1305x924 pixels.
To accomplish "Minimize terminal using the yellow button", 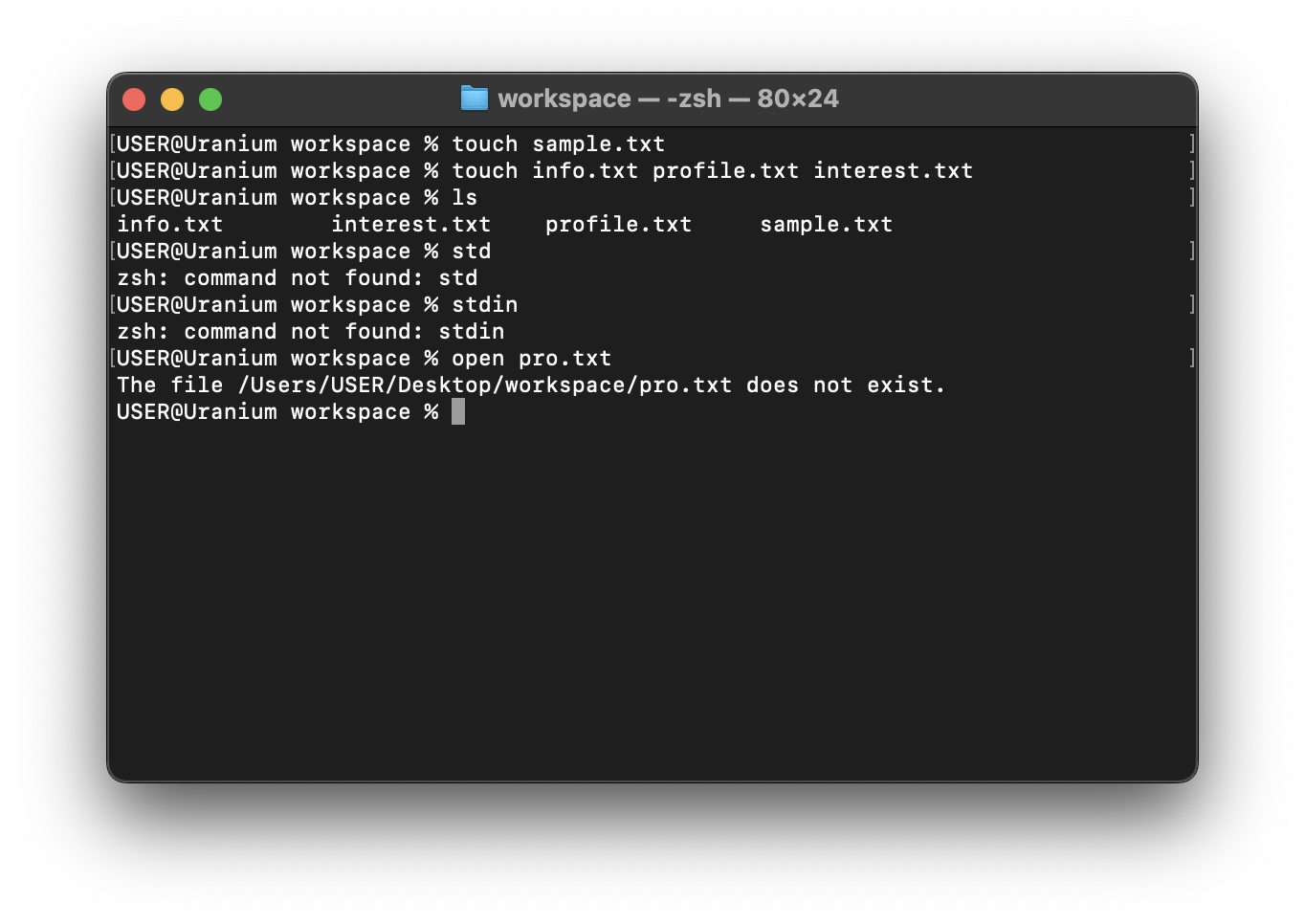I will tap(172, 99).
